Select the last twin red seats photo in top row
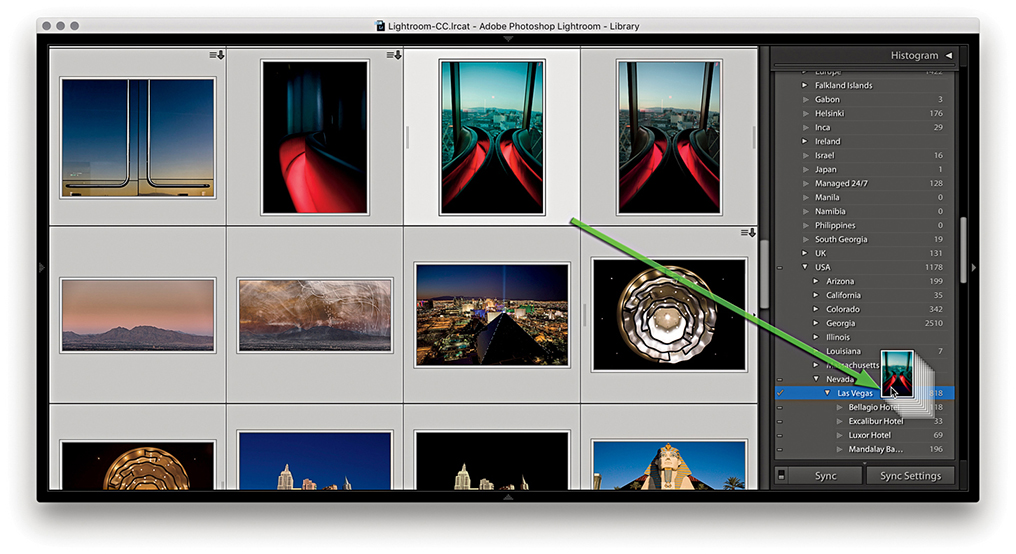Screen dimensions: 1016x554 pos(669,137)
